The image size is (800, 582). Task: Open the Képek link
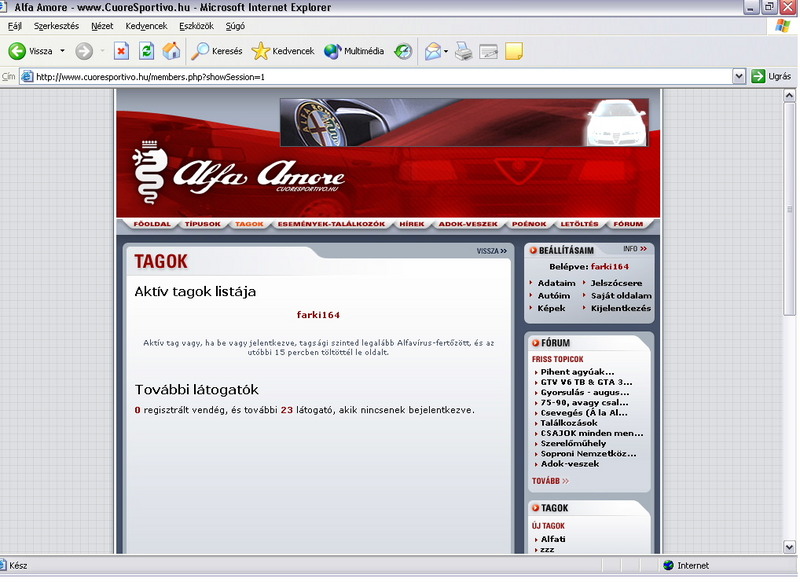tap(551, 309)
